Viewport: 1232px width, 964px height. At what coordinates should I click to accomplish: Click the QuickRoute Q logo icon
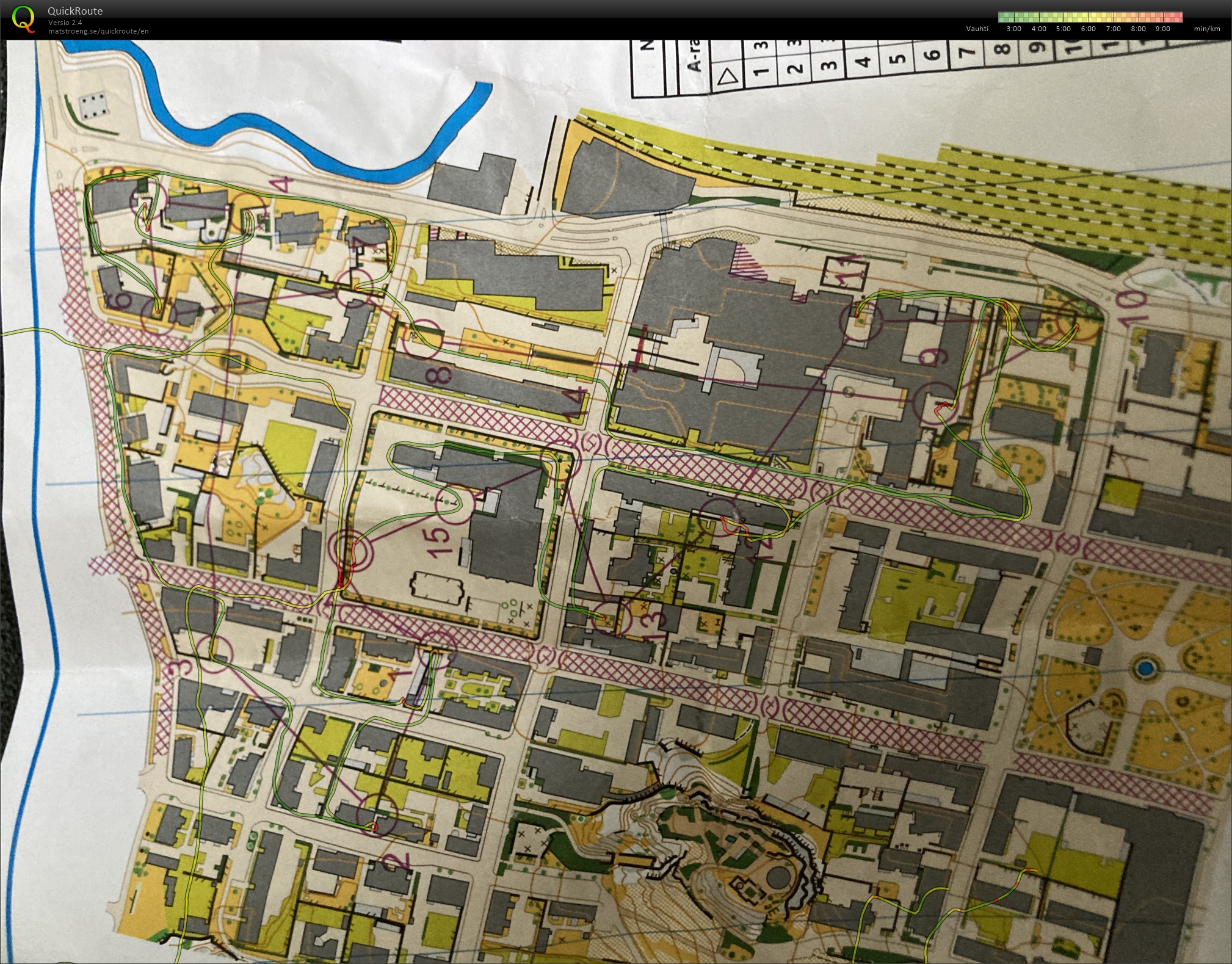click(x=23, y=18)
